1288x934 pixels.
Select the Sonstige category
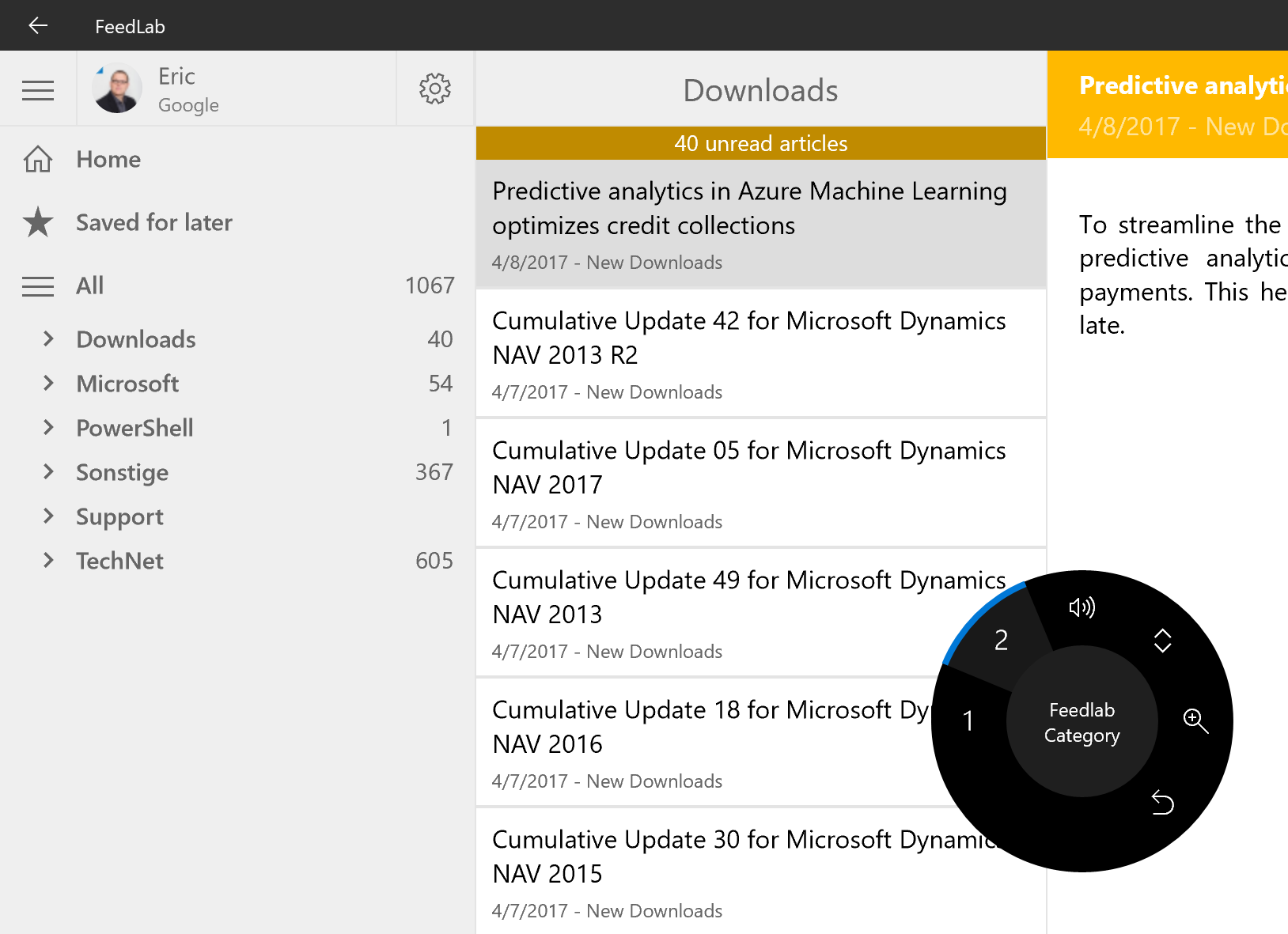pyautogui.click(x=122, y=472)
